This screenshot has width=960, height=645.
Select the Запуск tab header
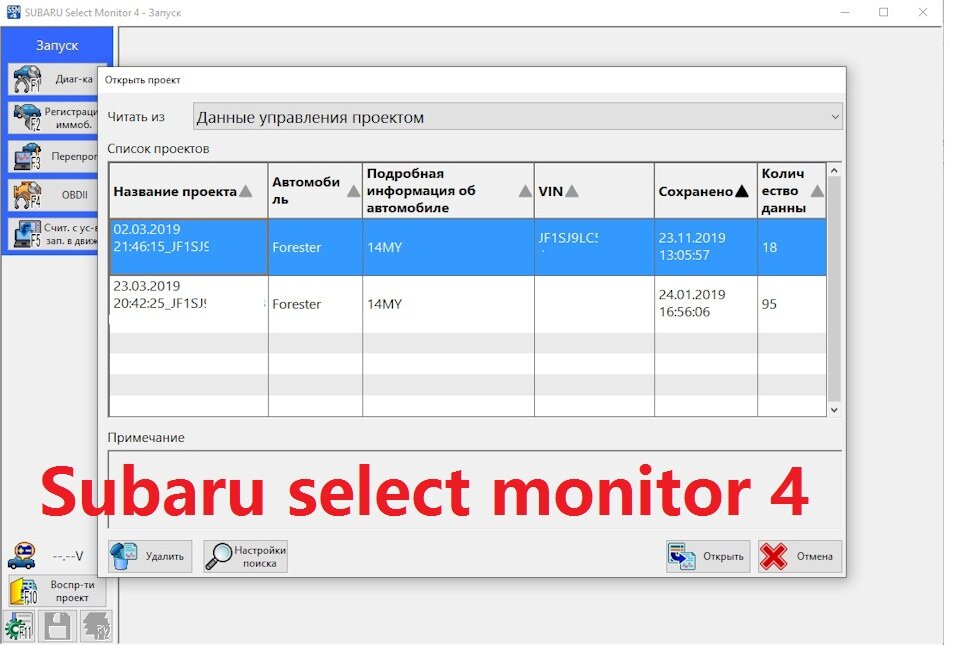(57, 45)
